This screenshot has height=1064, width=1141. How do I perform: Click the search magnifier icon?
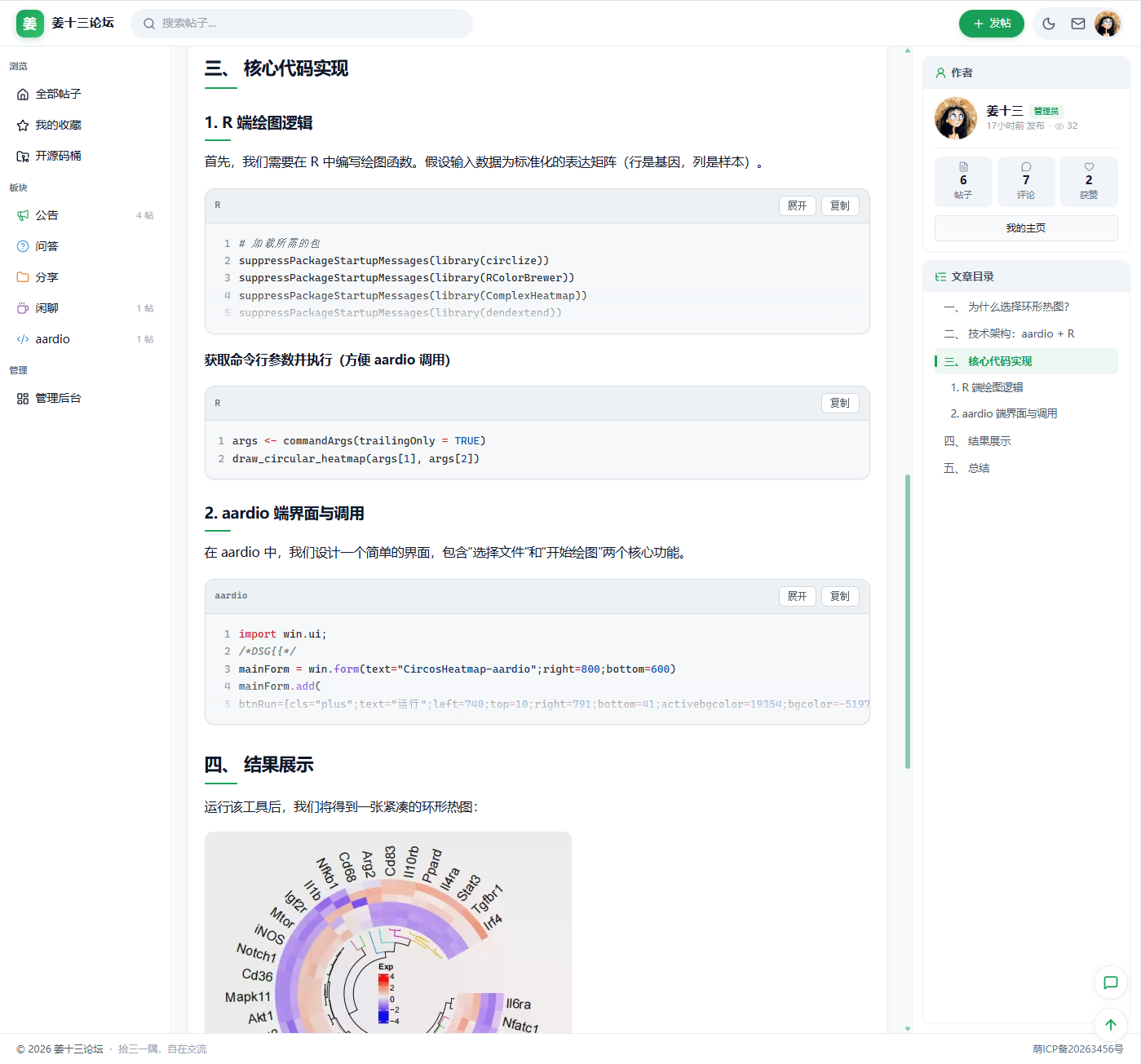click(x=149, y=24)
